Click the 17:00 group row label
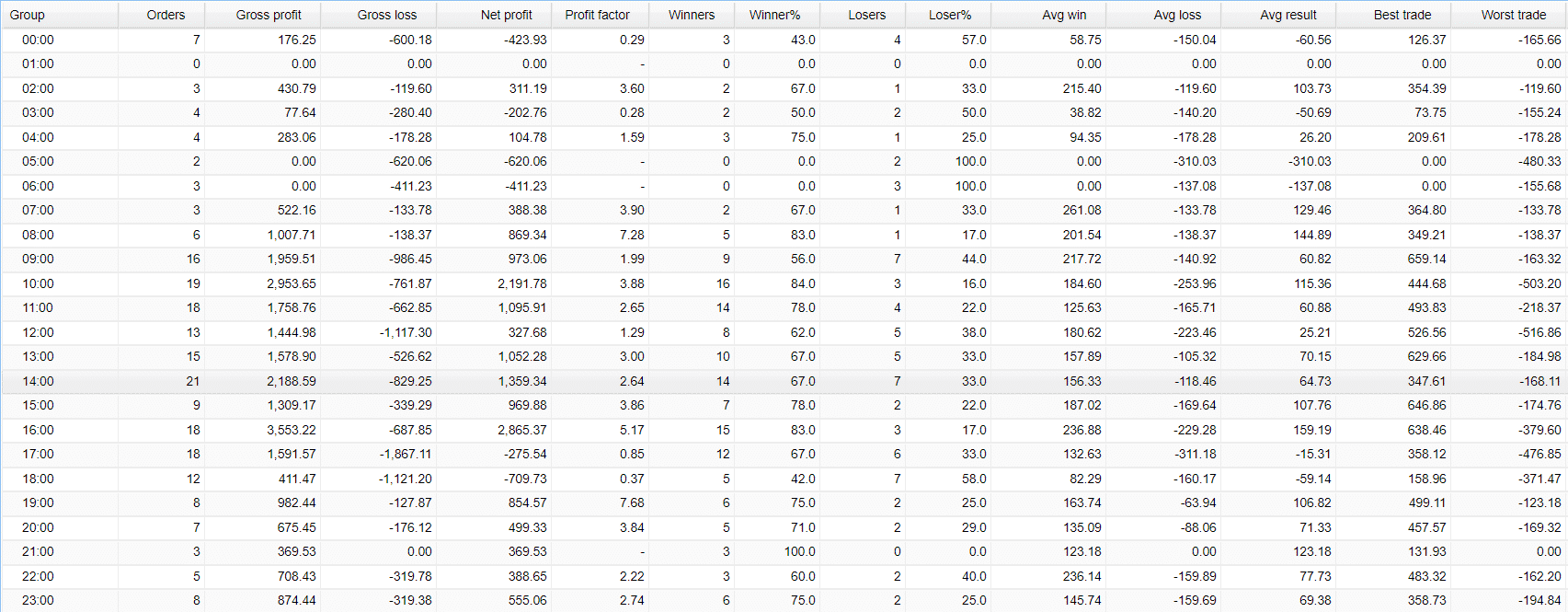 pos(38,455)
